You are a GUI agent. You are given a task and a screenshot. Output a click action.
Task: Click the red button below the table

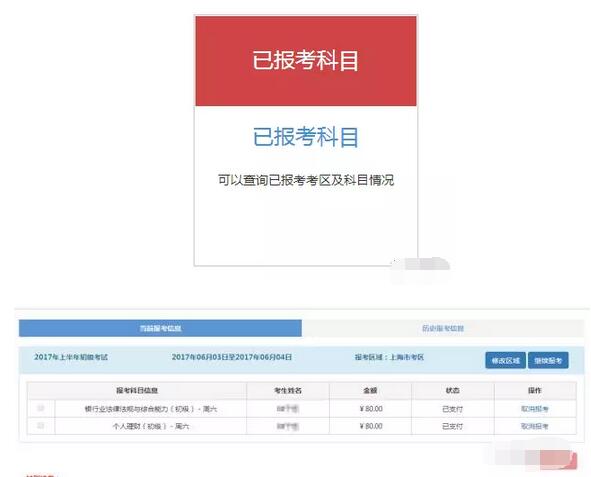(x=558, y=460)
